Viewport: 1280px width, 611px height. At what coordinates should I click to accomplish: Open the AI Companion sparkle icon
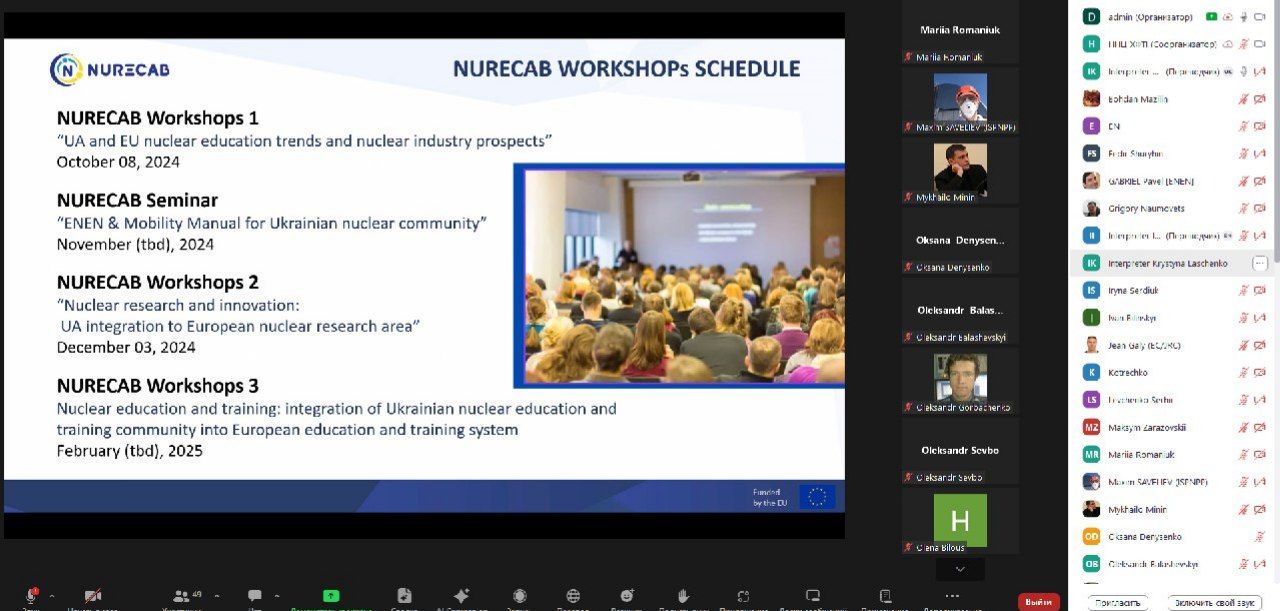(x=461, y=595)
